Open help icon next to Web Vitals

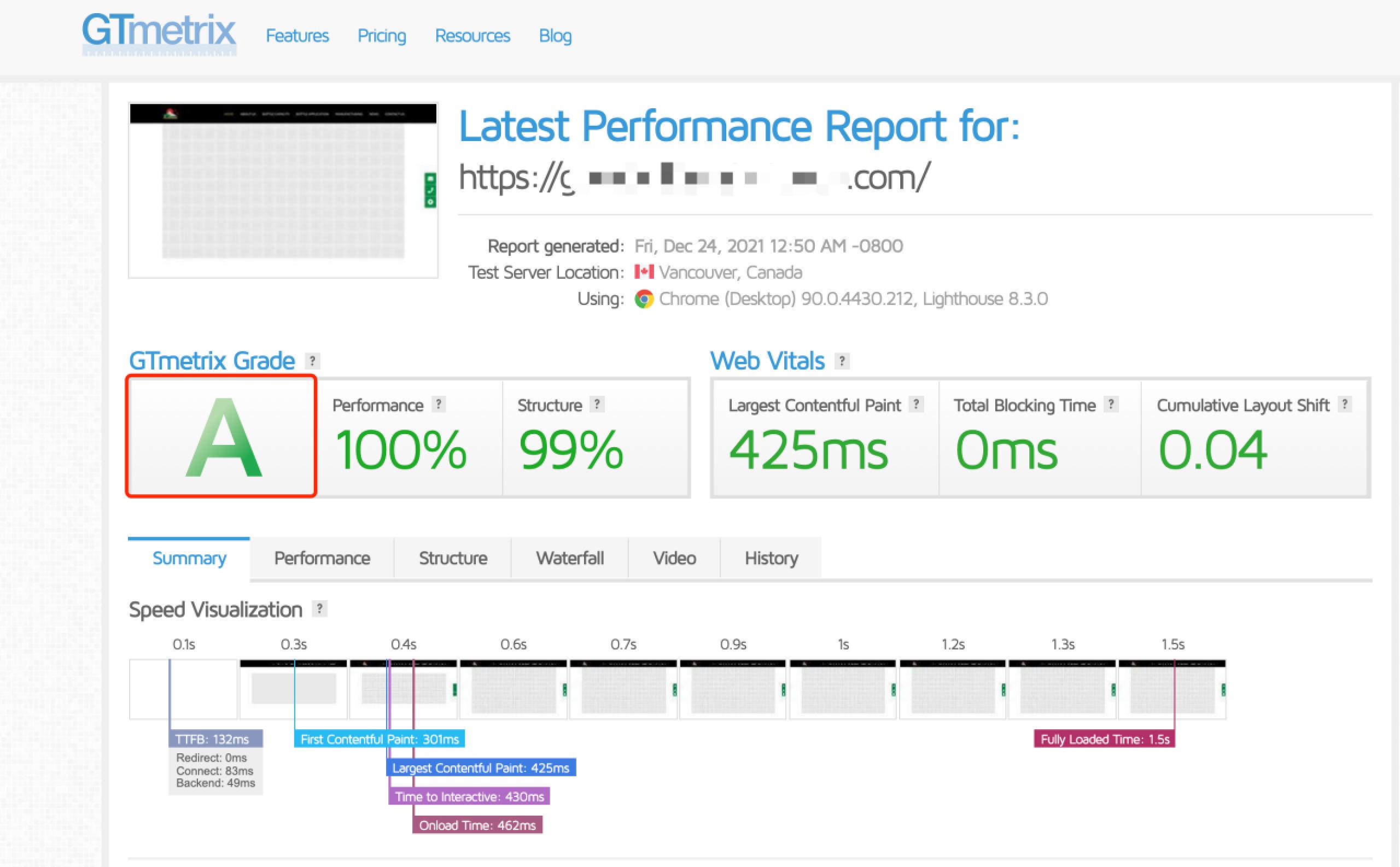842,361
